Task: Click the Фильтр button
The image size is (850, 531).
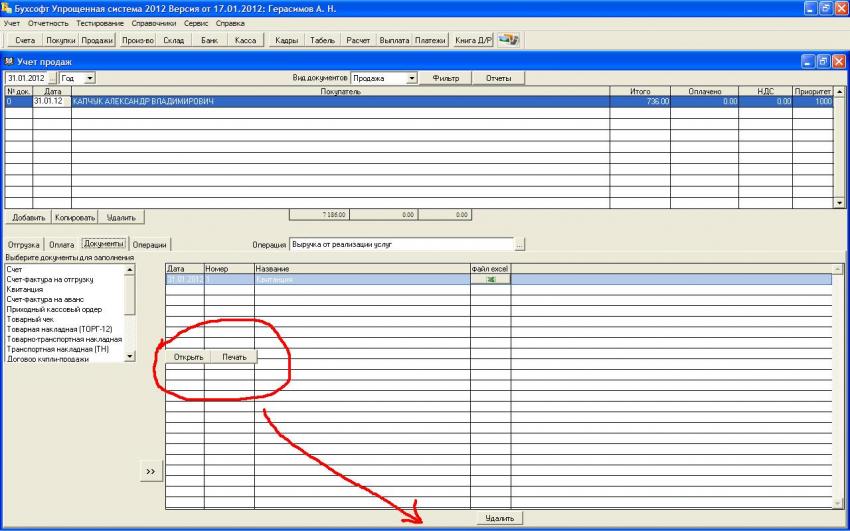Action: pyautogui.click(x=445, y=78)
